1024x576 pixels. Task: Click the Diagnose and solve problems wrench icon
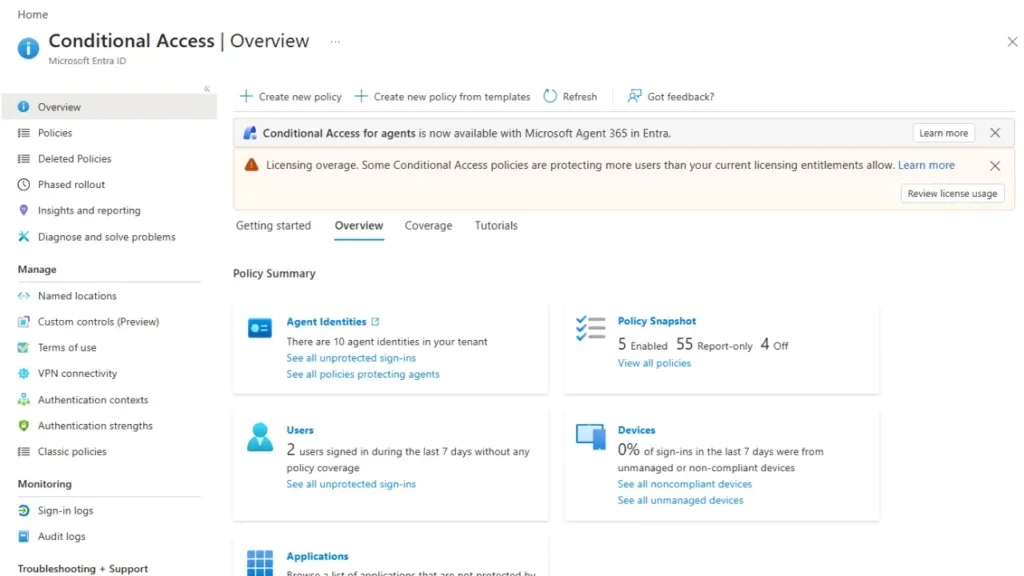point(24,236)
